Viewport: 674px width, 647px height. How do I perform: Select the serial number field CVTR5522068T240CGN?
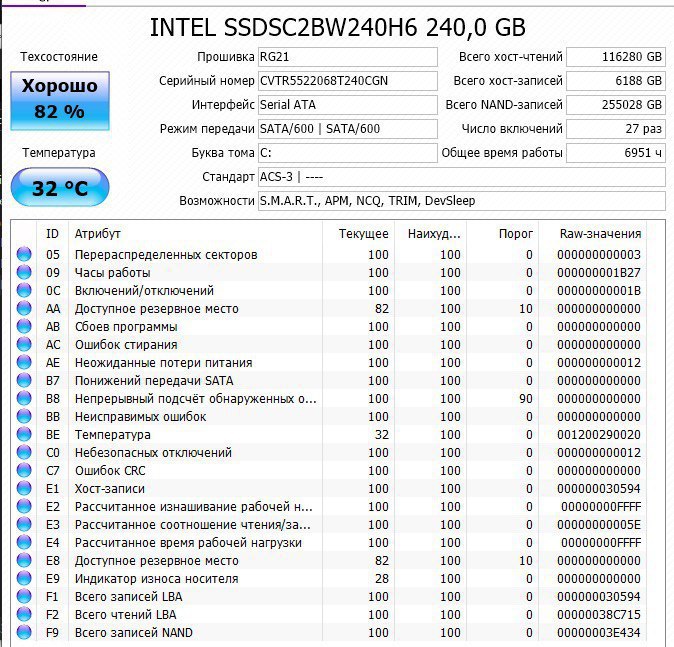tap(347, 81)
